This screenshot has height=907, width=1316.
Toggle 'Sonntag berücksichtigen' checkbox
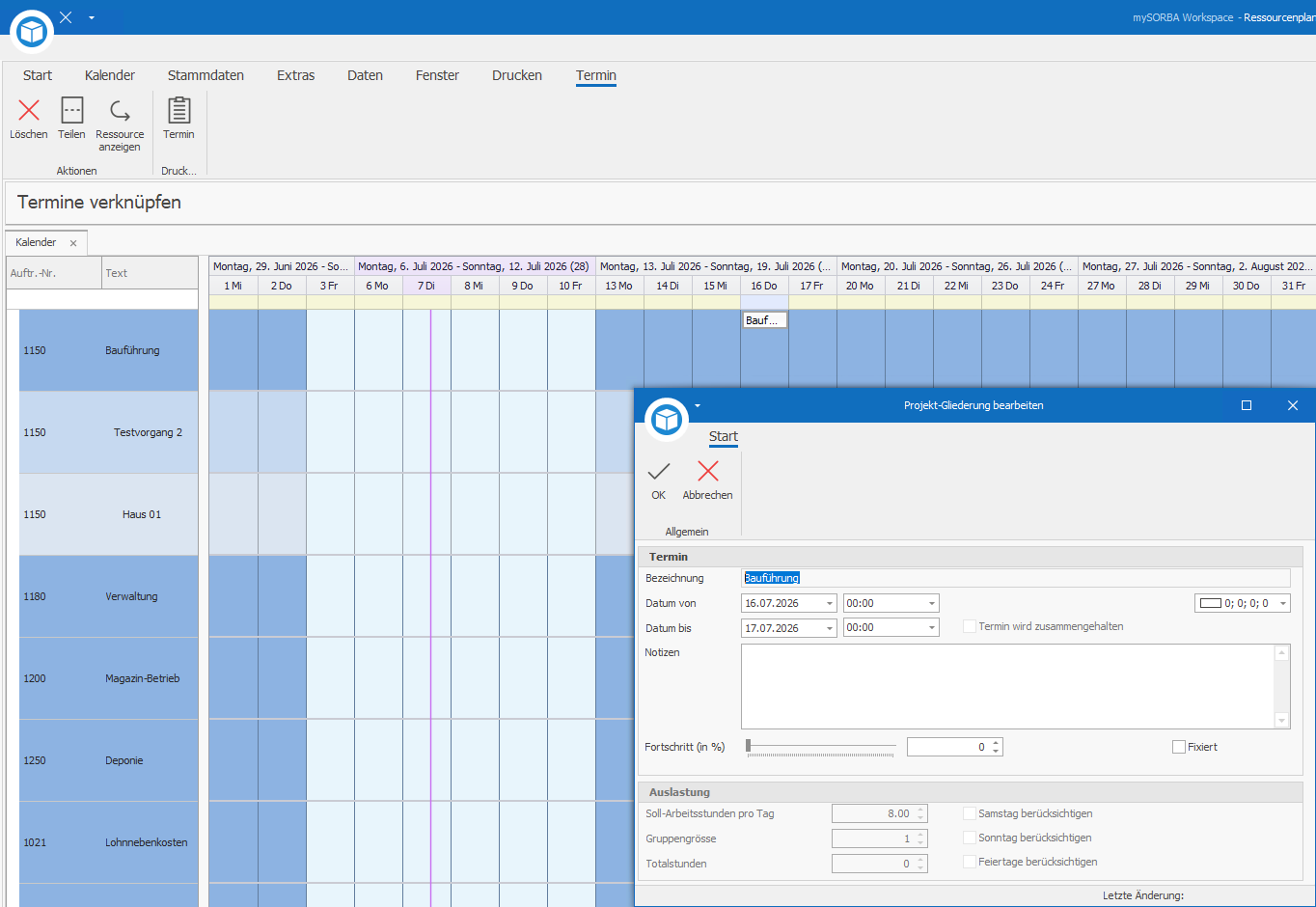pyautogui.click(x=970, y=838)
